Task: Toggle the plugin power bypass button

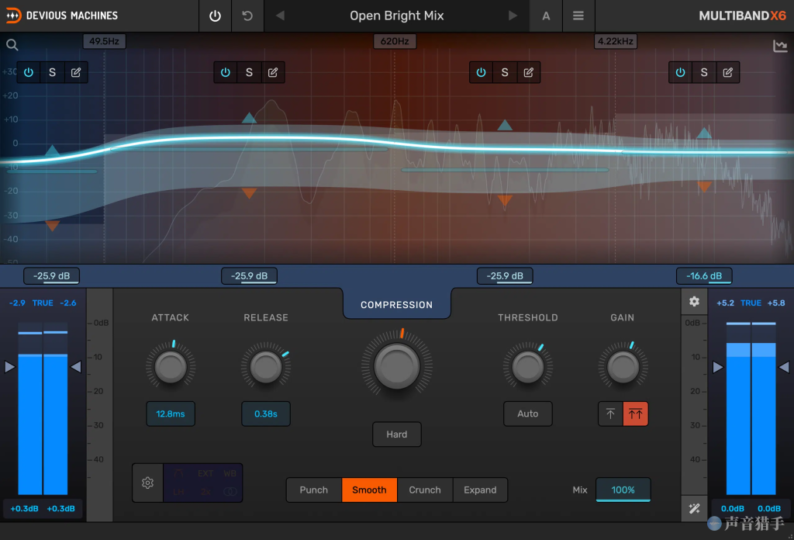Action: pos(215,16)
